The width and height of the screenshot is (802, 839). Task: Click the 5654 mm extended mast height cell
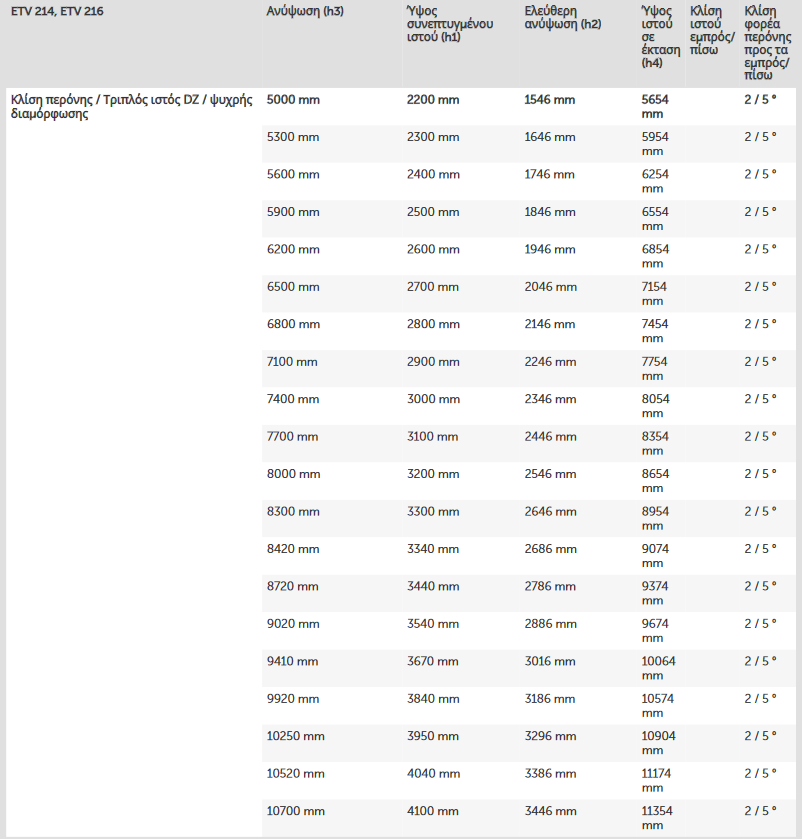pos(657,107)
